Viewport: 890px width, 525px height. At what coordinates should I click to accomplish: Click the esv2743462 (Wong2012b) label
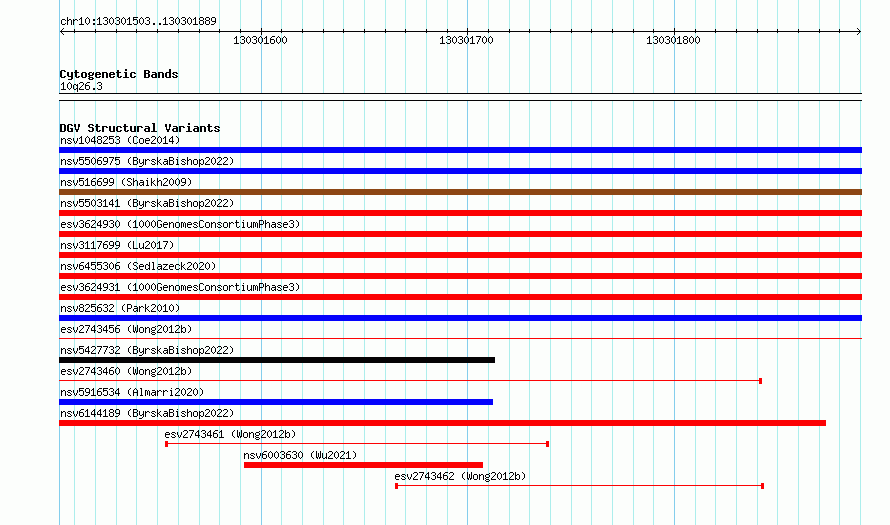click(x=460, y=476)
